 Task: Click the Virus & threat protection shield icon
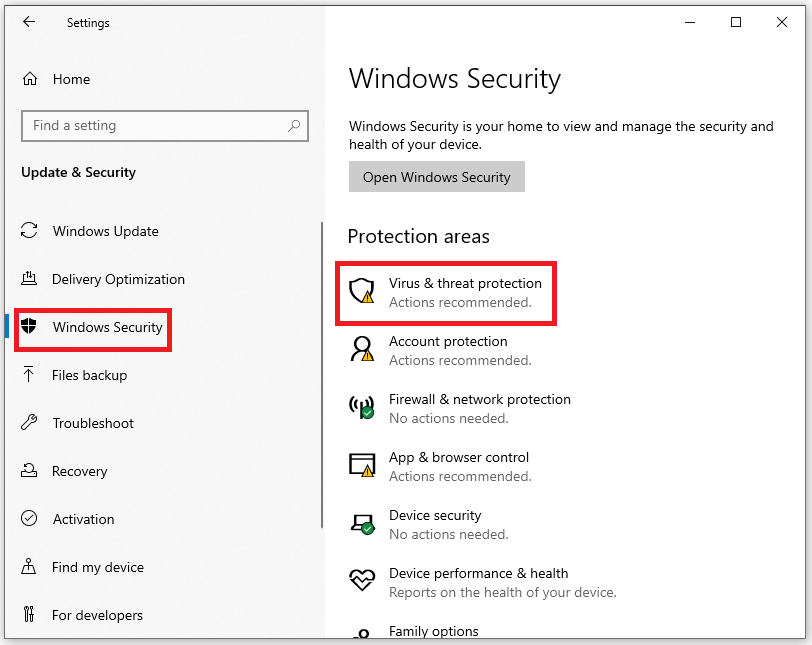361,292
